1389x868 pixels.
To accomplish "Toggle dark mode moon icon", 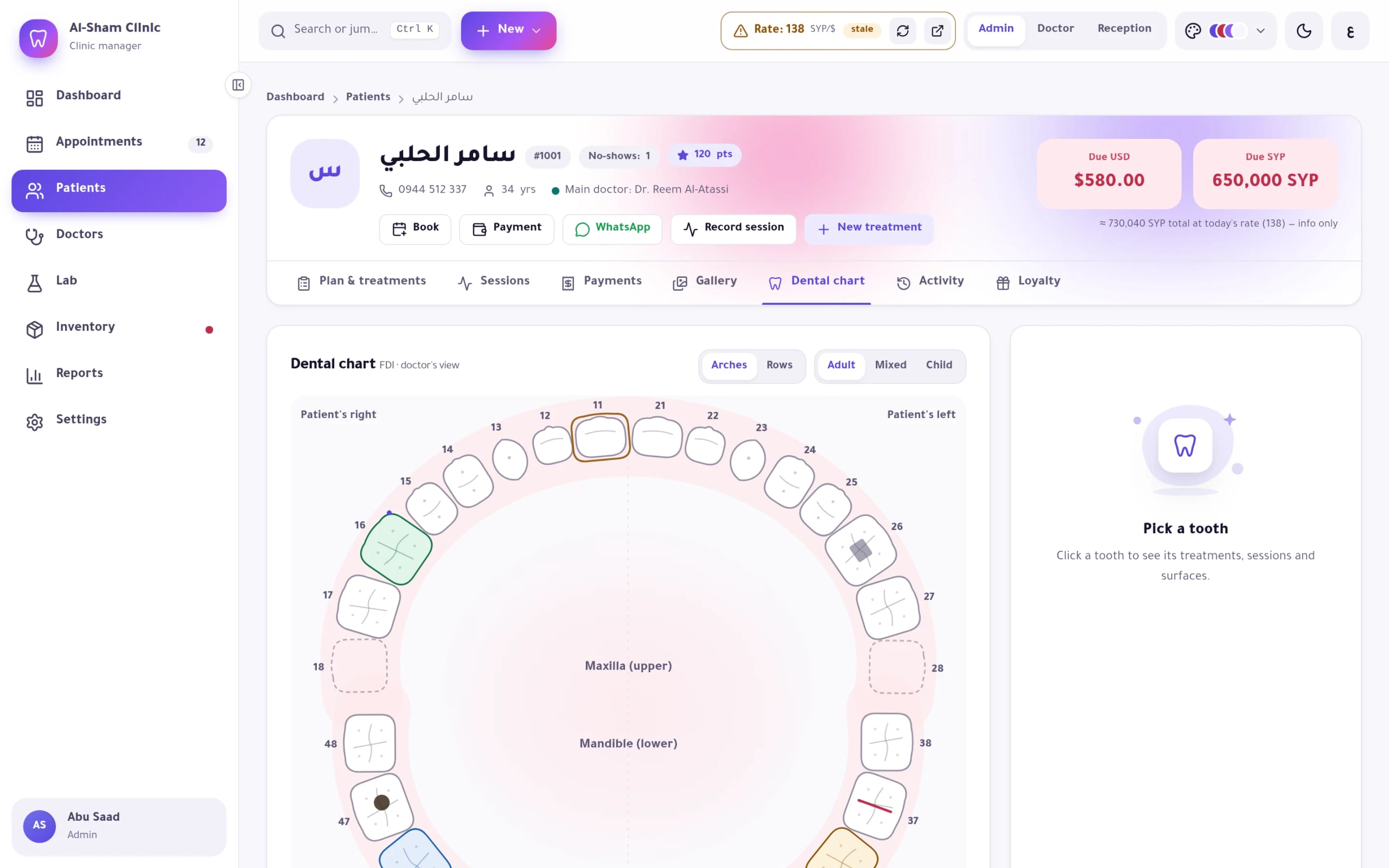I will pos(1303,30).
